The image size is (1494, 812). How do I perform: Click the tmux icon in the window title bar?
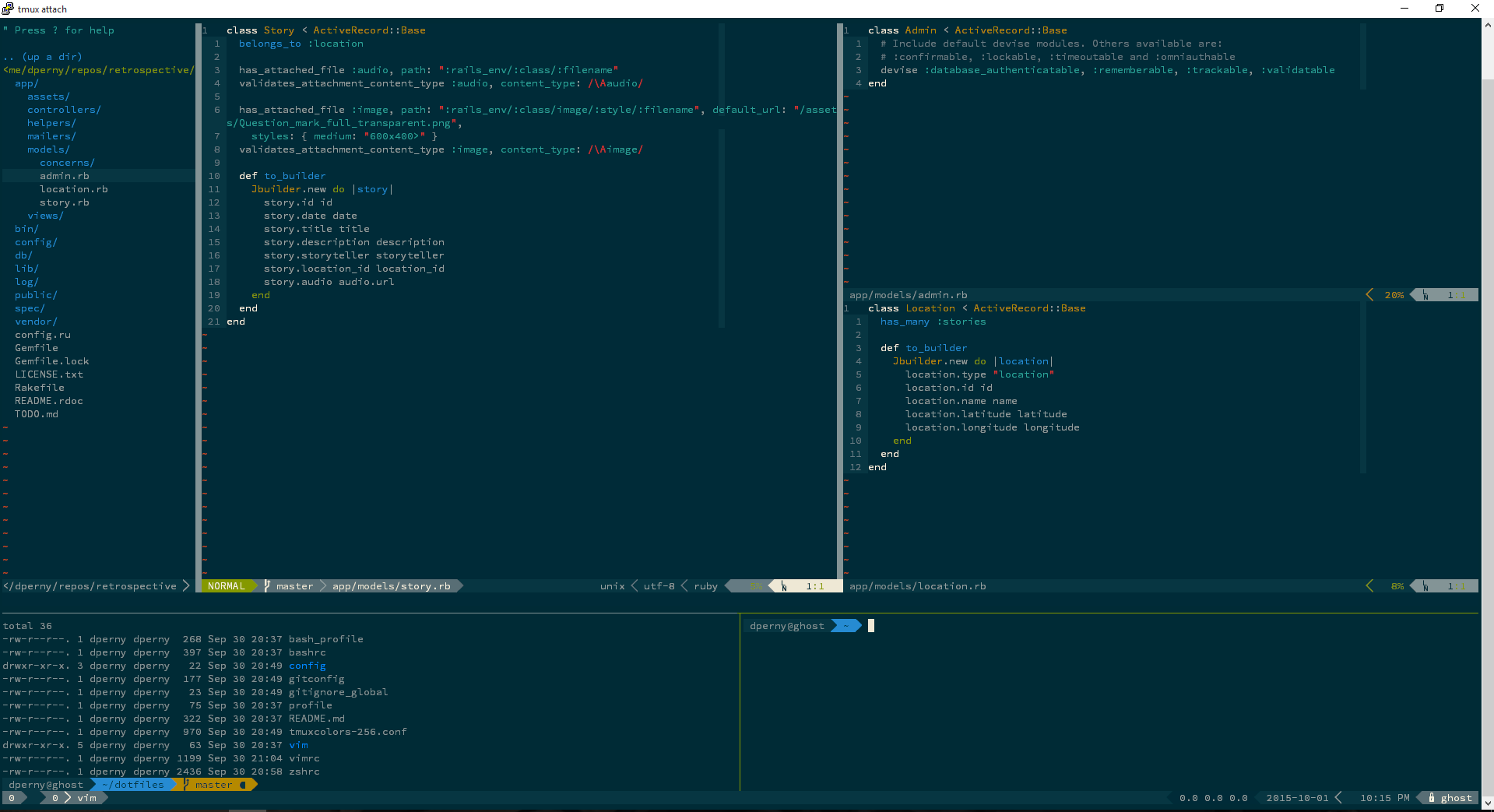pyautogui.click(x=7, y=9)
